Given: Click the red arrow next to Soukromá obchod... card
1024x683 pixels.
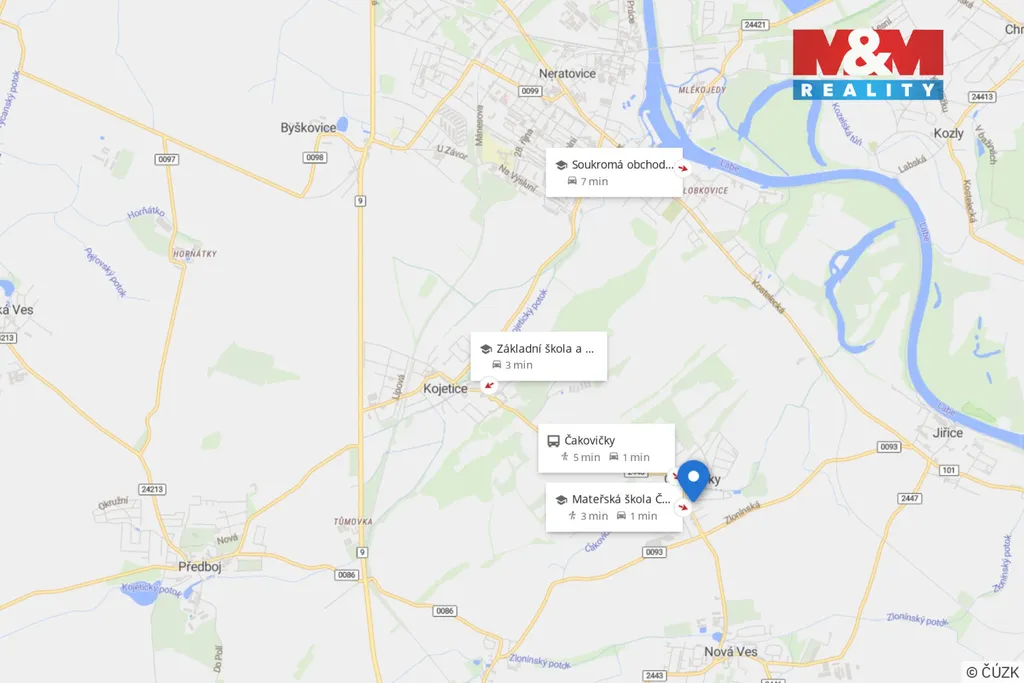Looking at the screenshot, I should pos(682,168).
